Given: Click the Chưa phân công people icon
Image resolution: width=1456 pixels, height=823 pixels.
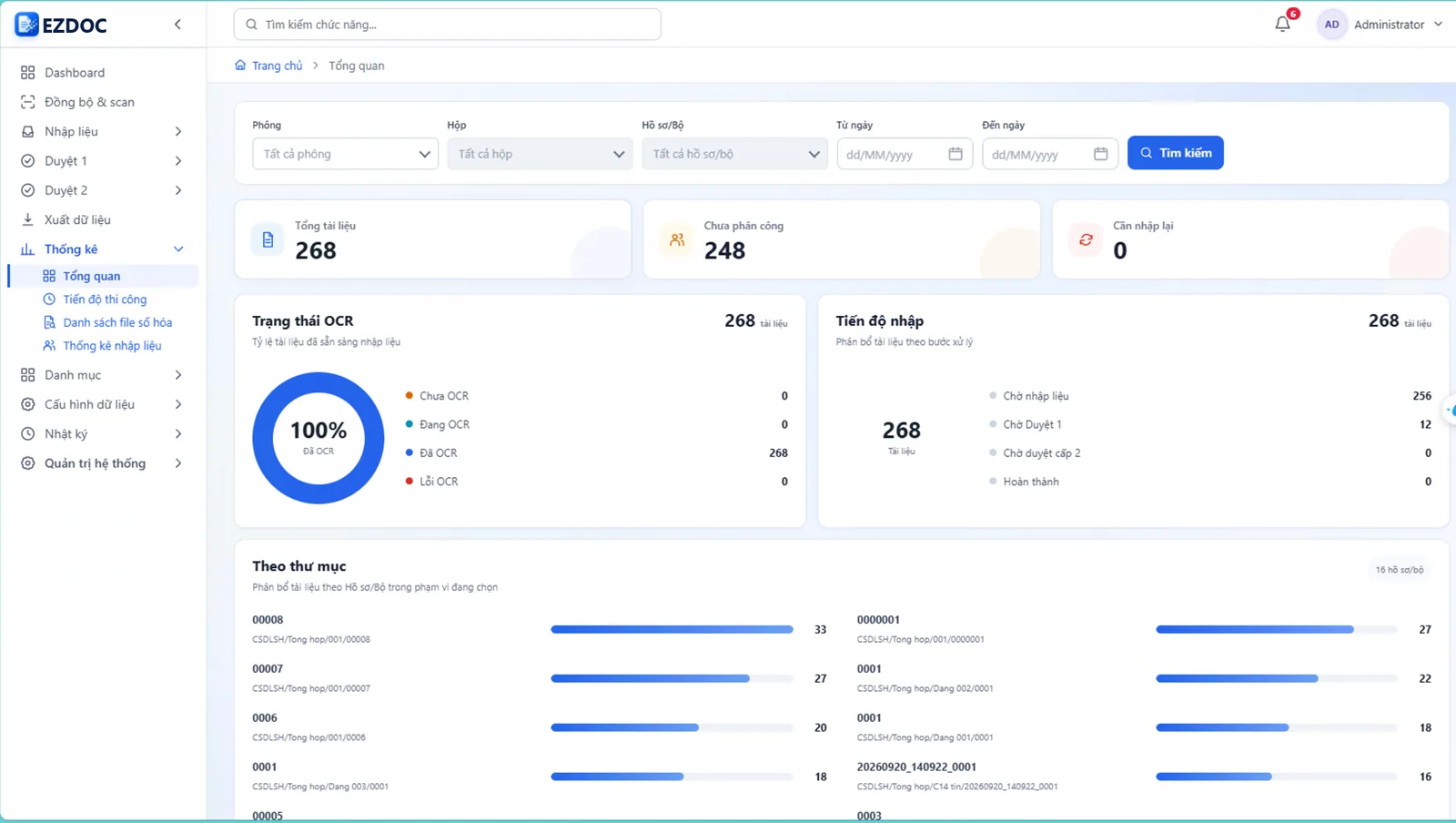Looking at the screenshot, I should pos(677,239).
